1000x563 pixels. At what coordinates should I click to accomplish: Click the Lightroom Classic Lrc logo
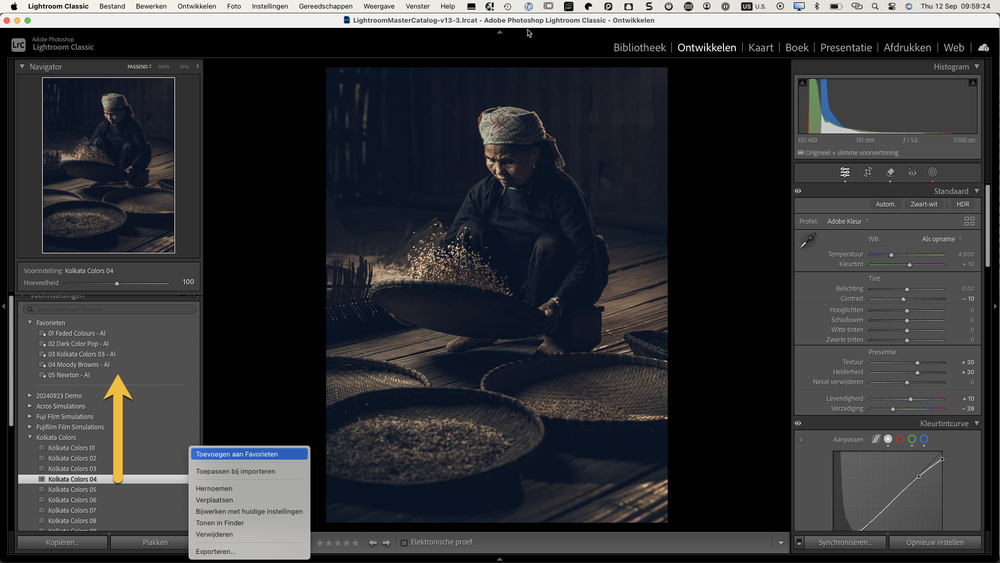[x=18, y=45]
